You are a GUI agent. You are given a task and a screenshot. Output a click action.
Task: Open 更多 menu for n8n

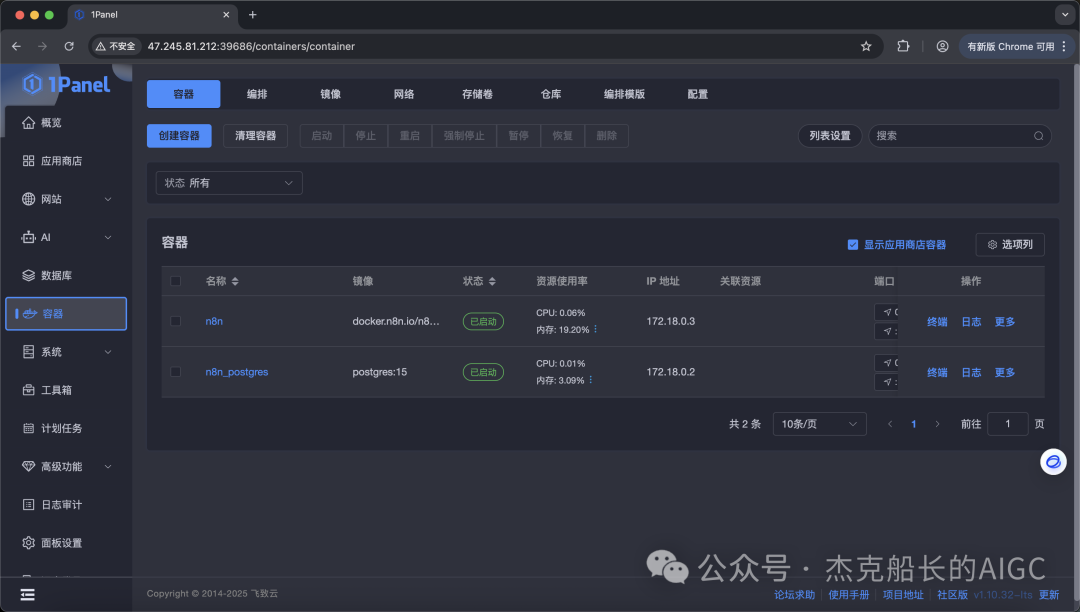(1005, 321)
